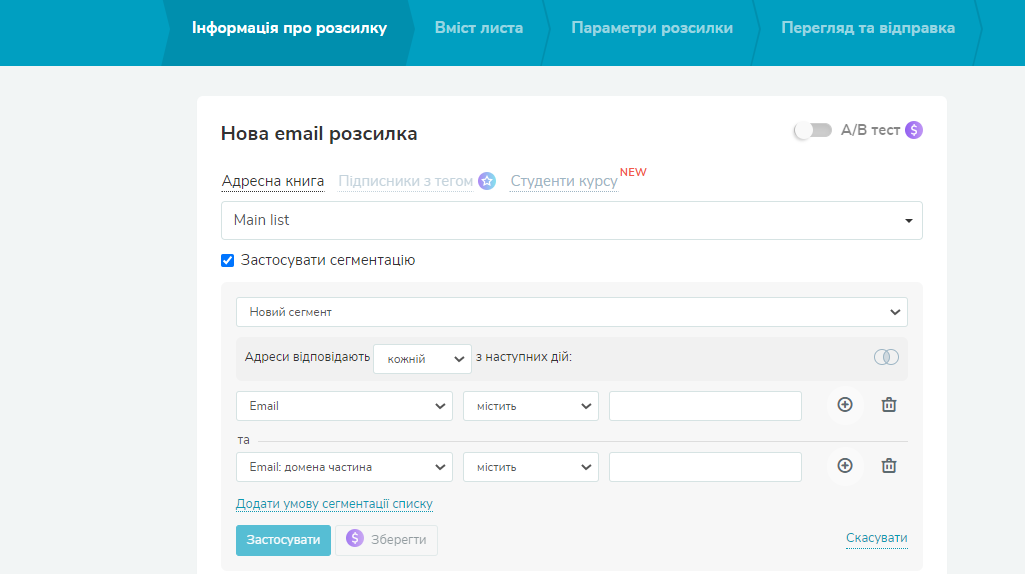Switch to the Студенти курсу tab
The height and width of the screenshot is (574, 1025).
[564, 181]
